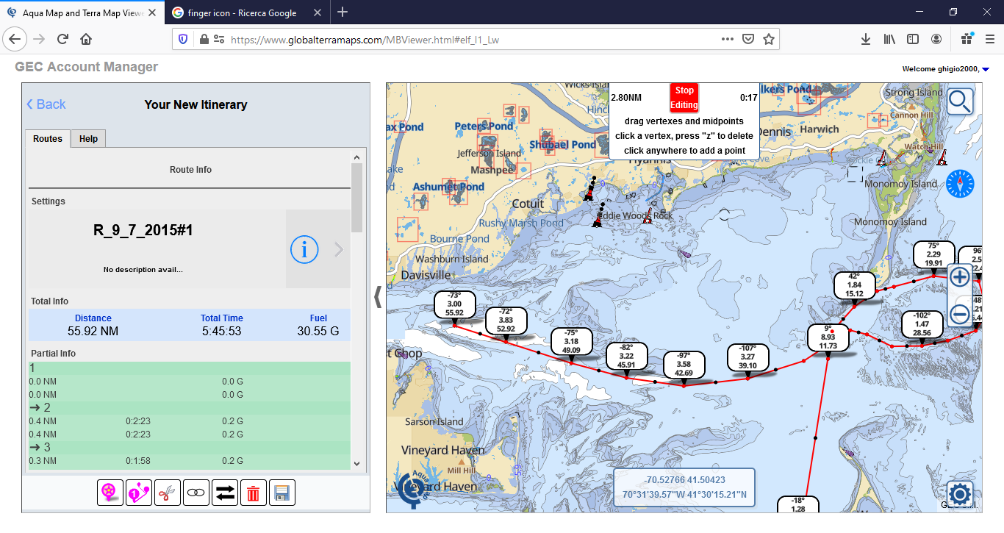The width and height of the screenshot is (1004, 533).
Task: Click the Distance value 55.92 NM
Action: 93,331
